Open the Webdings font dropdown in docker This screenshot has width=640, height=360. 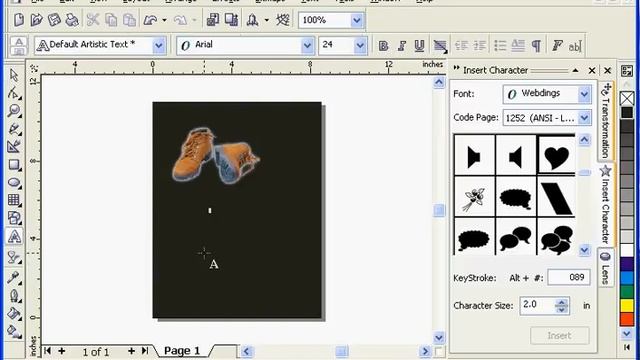pos(584,94)
